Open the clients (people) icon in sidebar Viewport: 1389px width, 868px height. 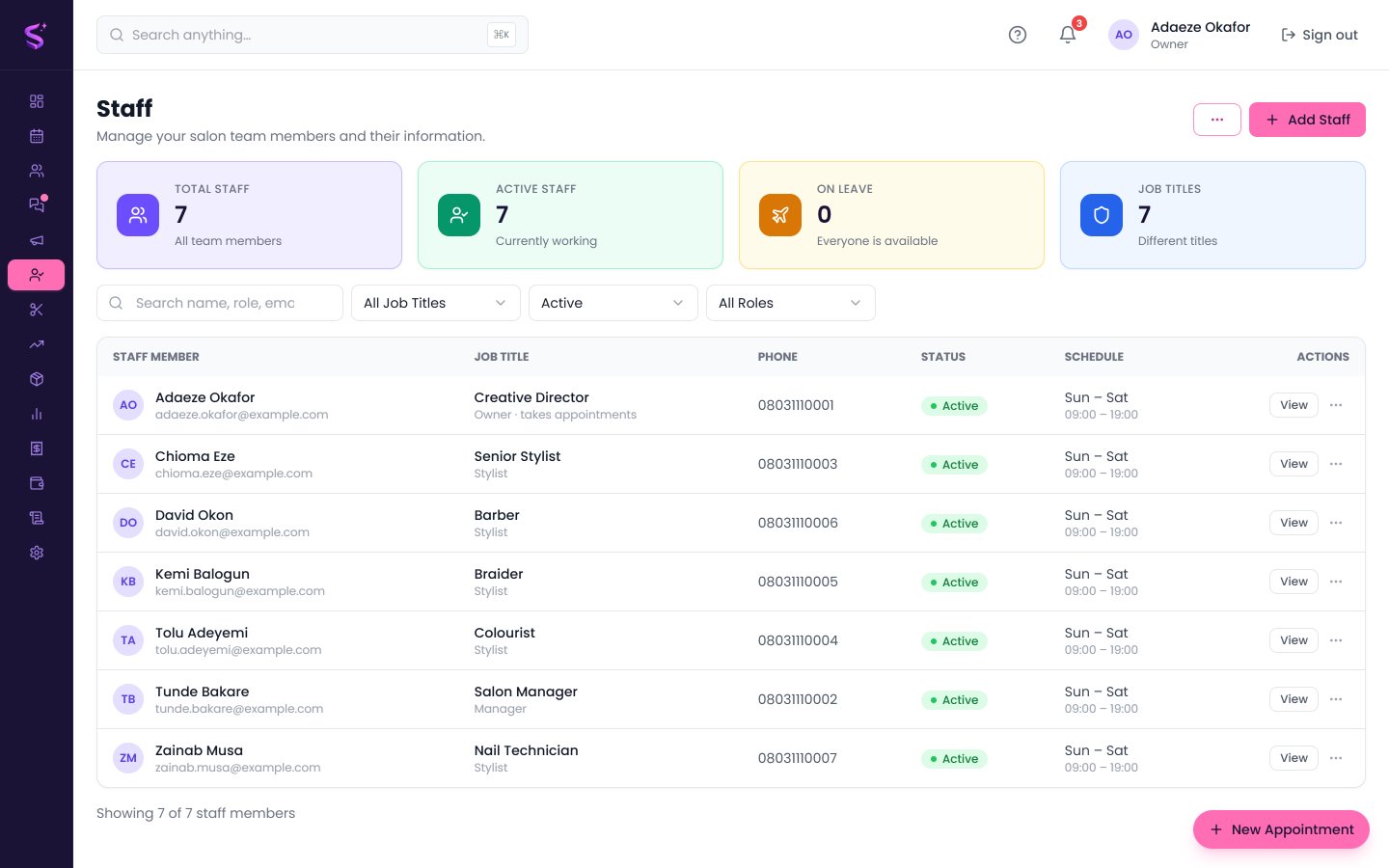[37, 171]
